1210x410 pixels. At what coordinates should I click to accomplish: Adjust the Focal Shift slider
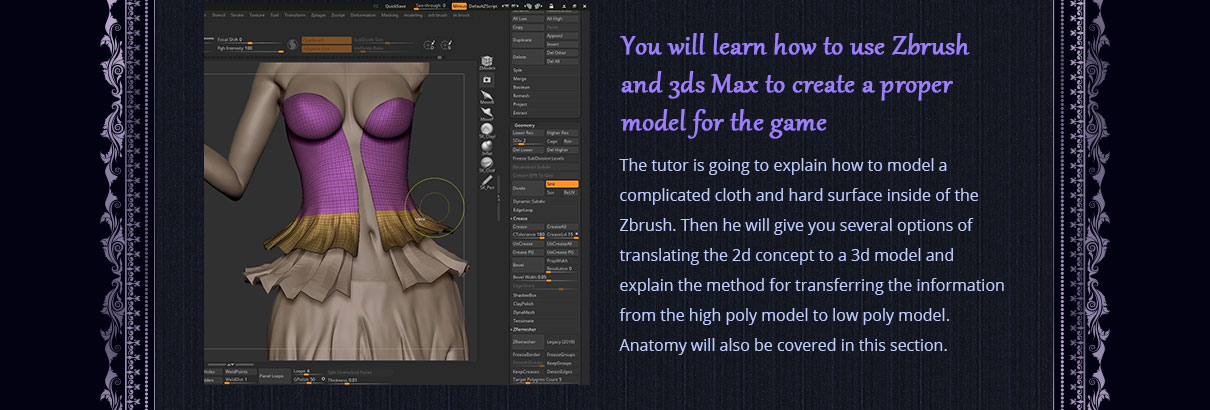click(x=248, y=41)
